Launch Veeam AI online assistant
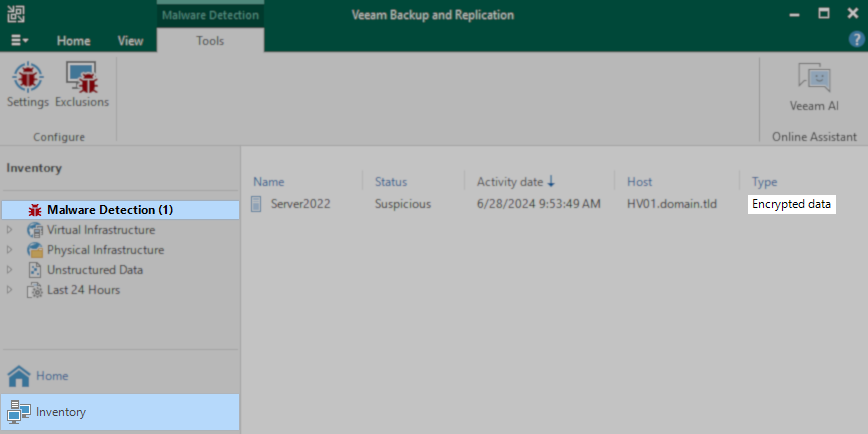This screenshot has width=868, height=434. click(814, 87)
